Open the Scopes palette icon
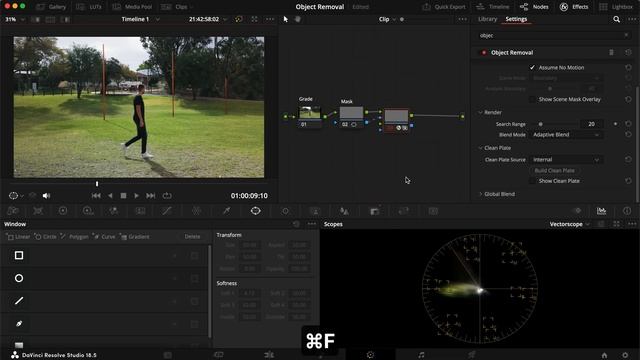The height and width of the screenshot is (360, 640). [601, 211]
